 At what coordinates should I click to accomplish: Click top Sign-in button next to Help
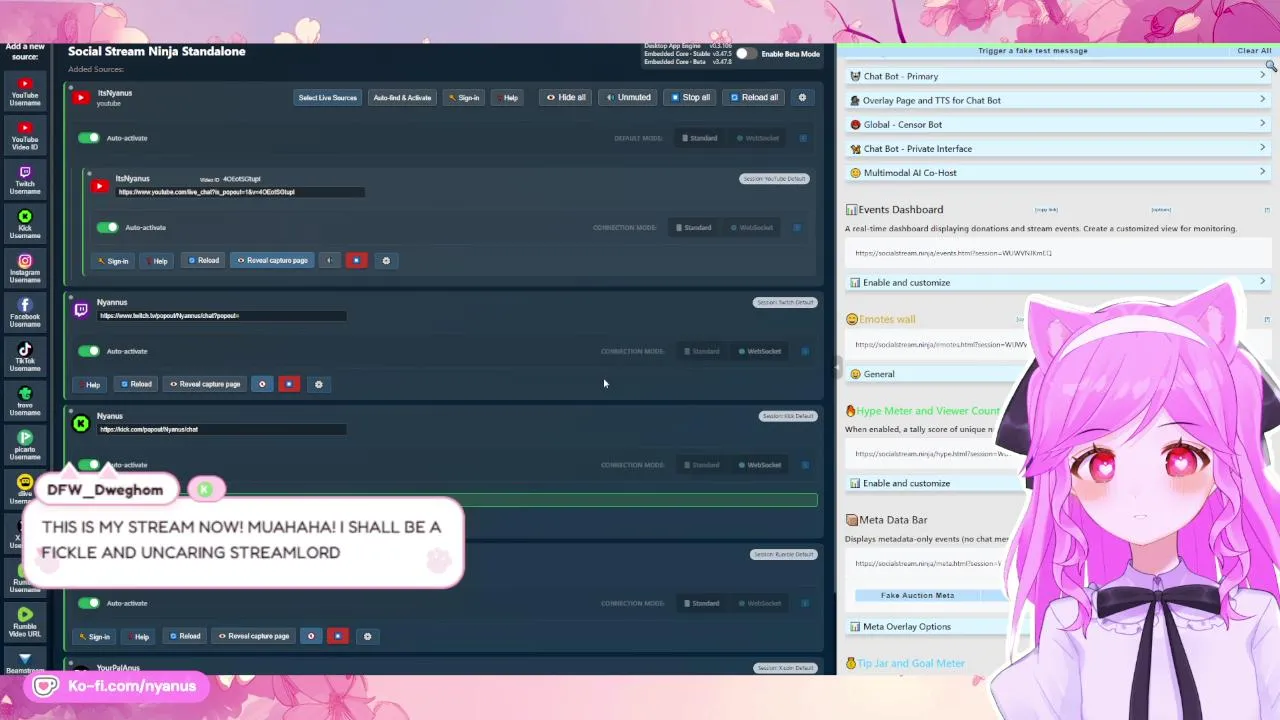[464, 97]
